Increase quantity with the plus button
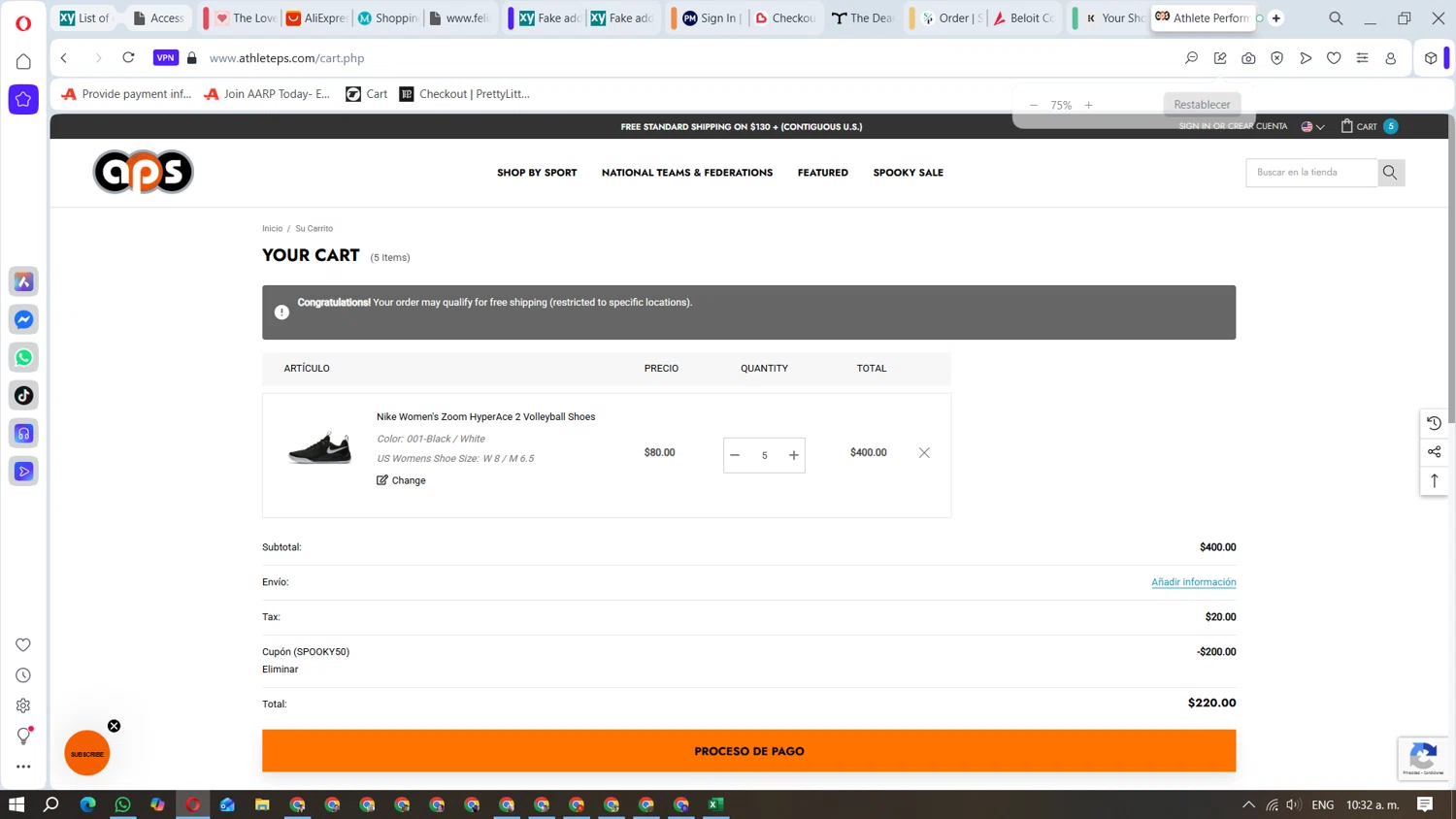The image size is (1456, 819). (x=794, y=455)
